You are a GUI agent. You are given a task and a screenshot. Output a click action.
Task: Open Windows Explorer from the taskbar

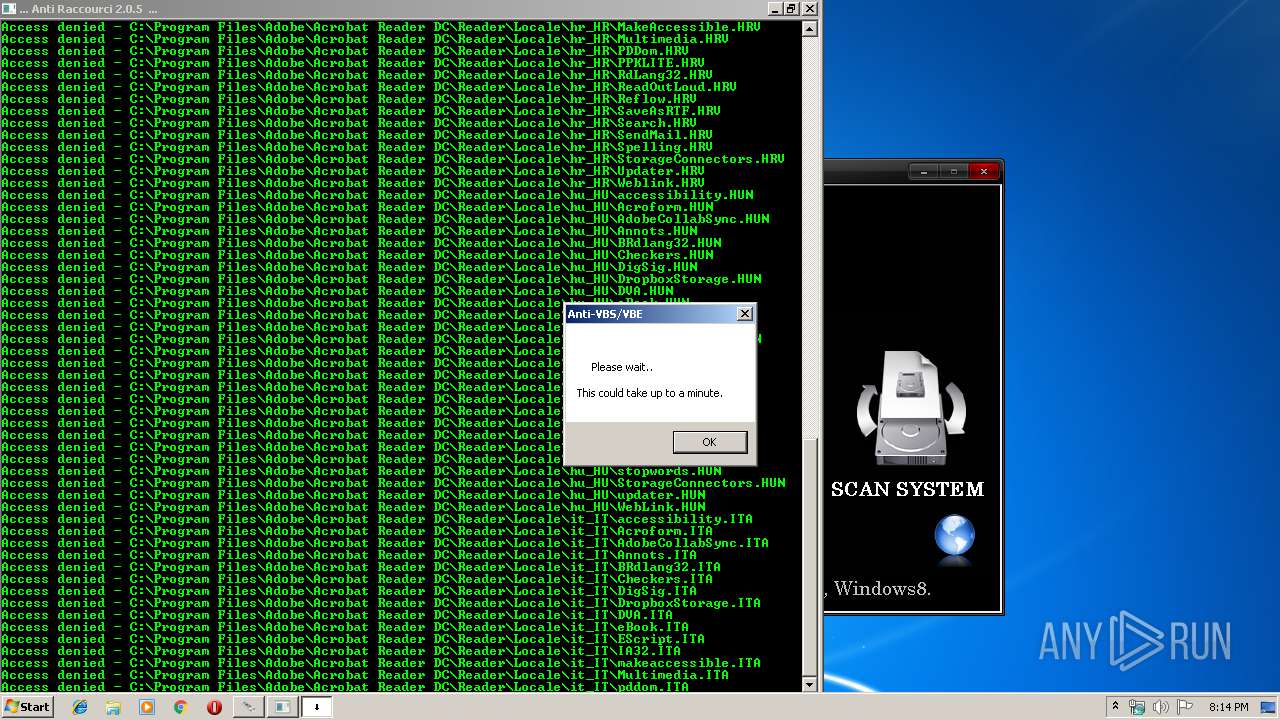113,707
